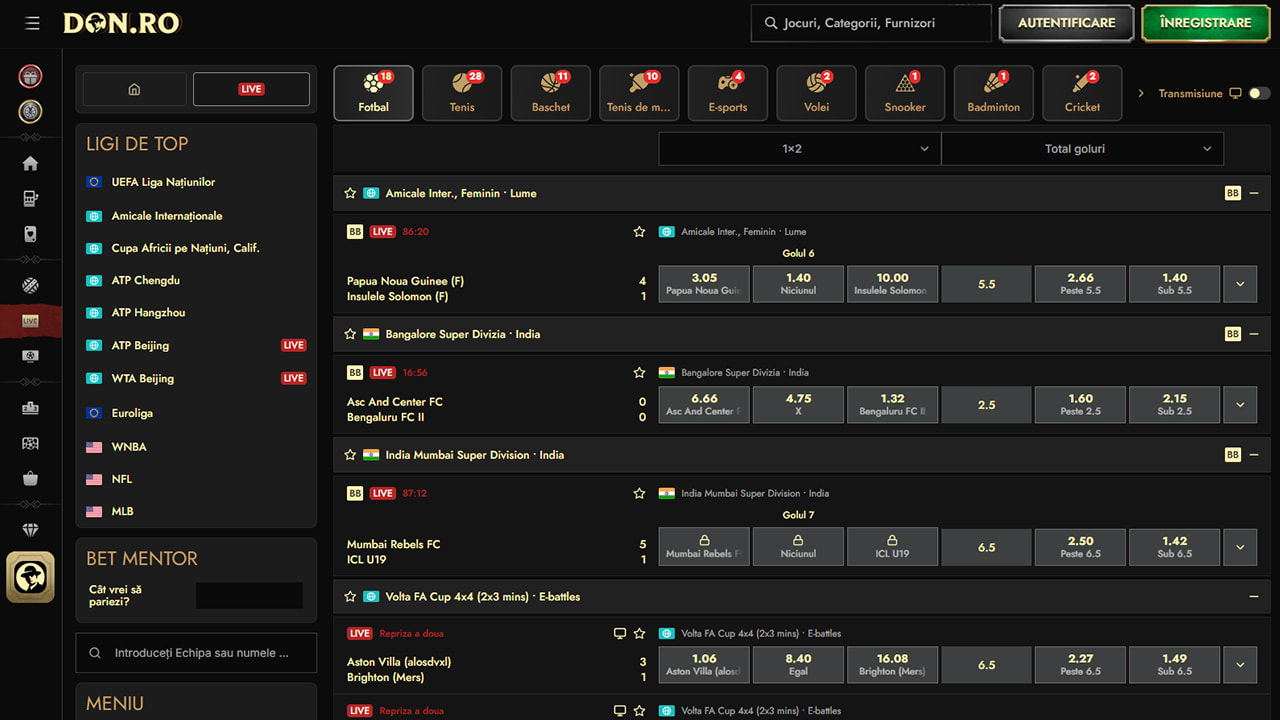Click the AUTENTIFICARE button
Image resolution: width=1280 pixels, height=720 pixels.
[x=1066, y=23]
